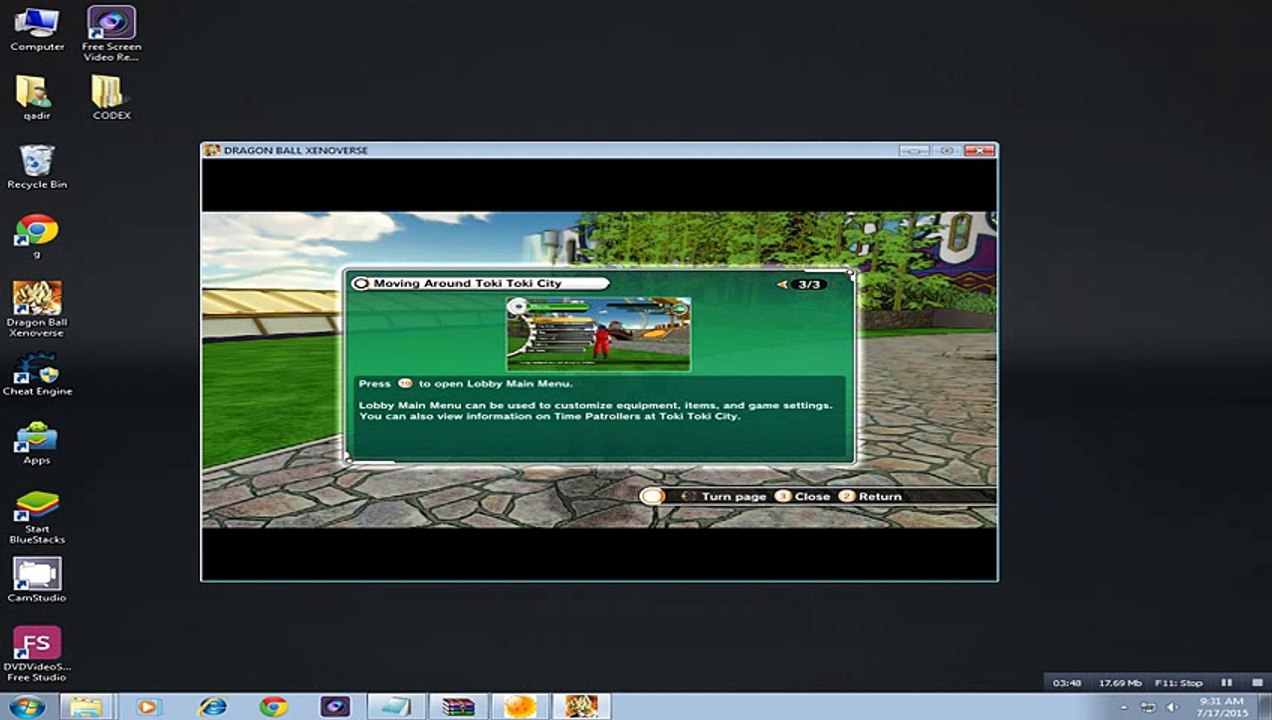Click the button 10 icon in tutorial text
The width and height of the screenshot is (1272, 720).
click(405, 383)
